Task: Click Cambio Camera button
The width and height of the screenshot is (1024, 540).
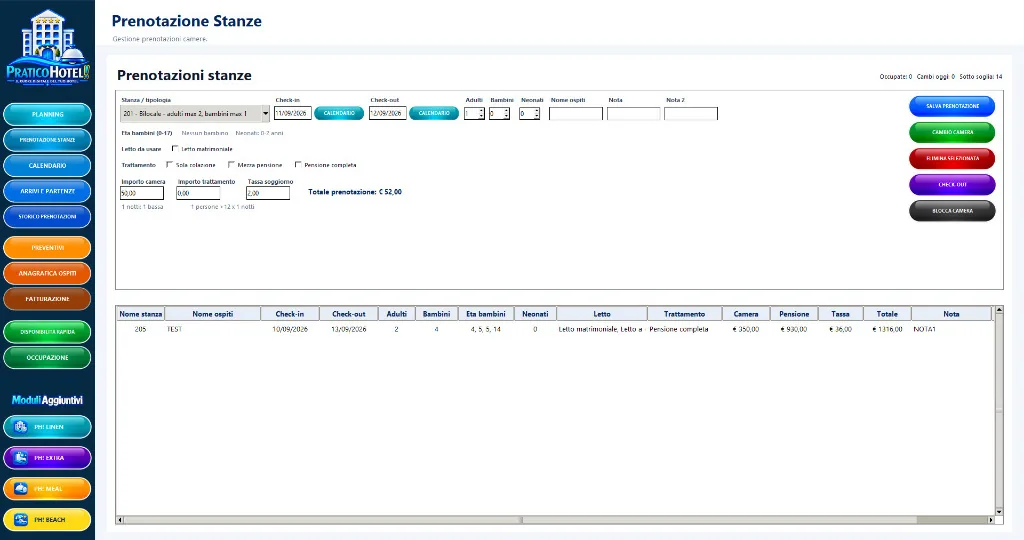Action: 952,132
